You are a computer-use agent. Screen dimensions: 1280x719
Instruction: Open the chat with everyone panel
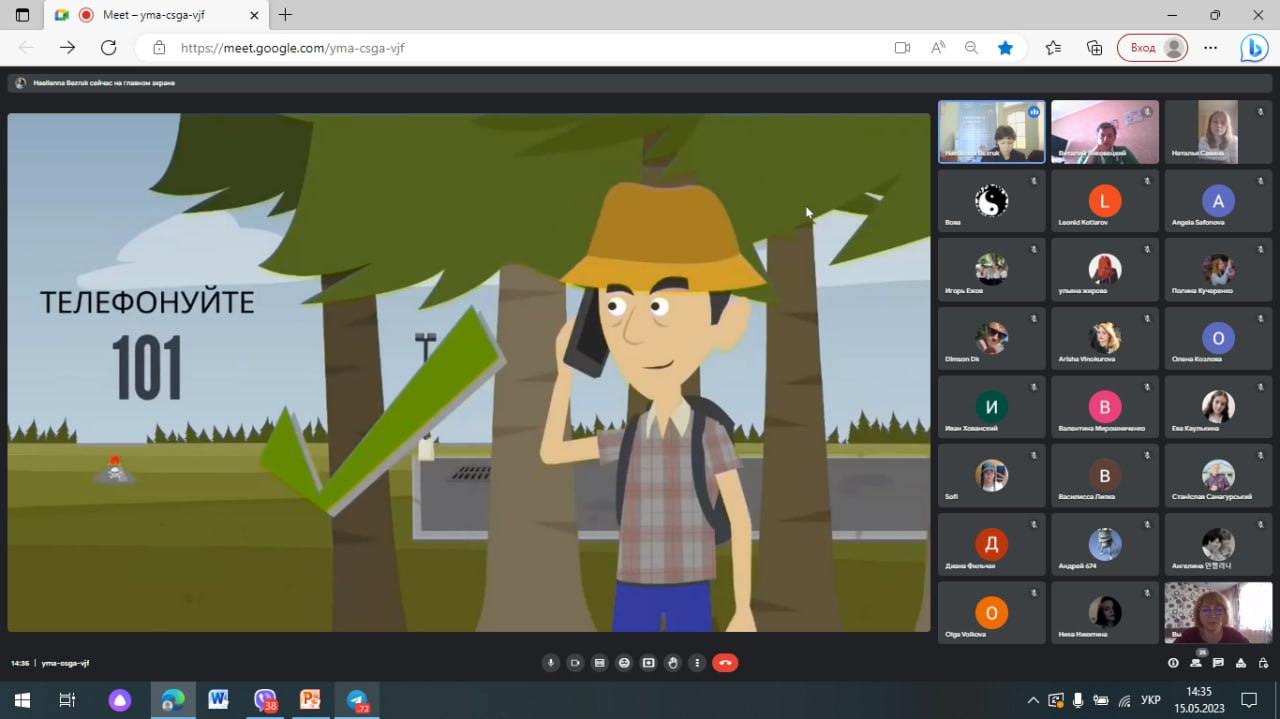pyautogui.click(x=1218, y=663)
